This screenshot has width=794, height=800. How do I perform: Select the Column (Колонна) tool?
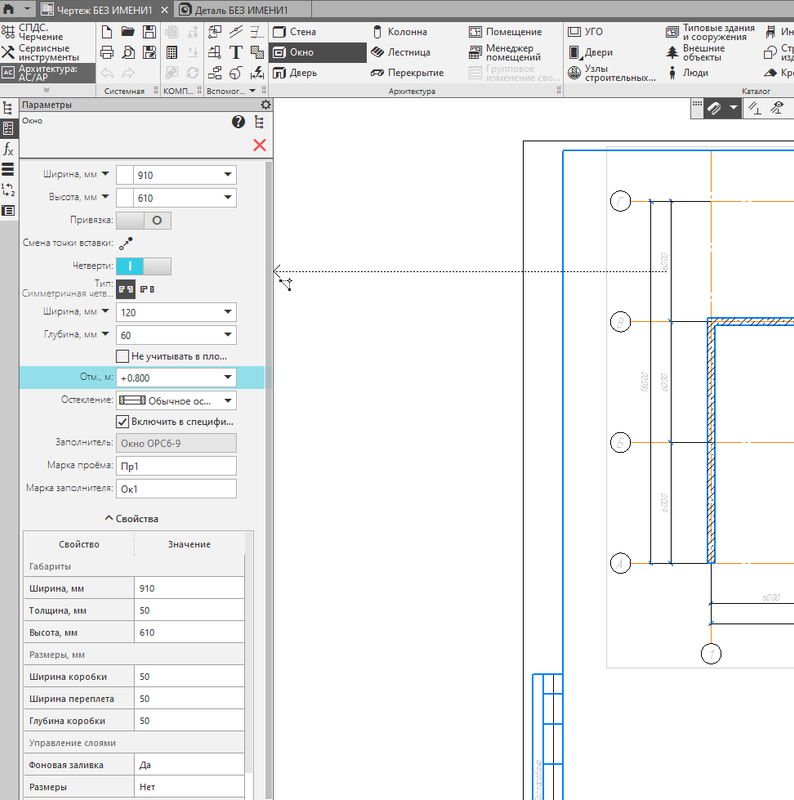[x=400, y=32]
